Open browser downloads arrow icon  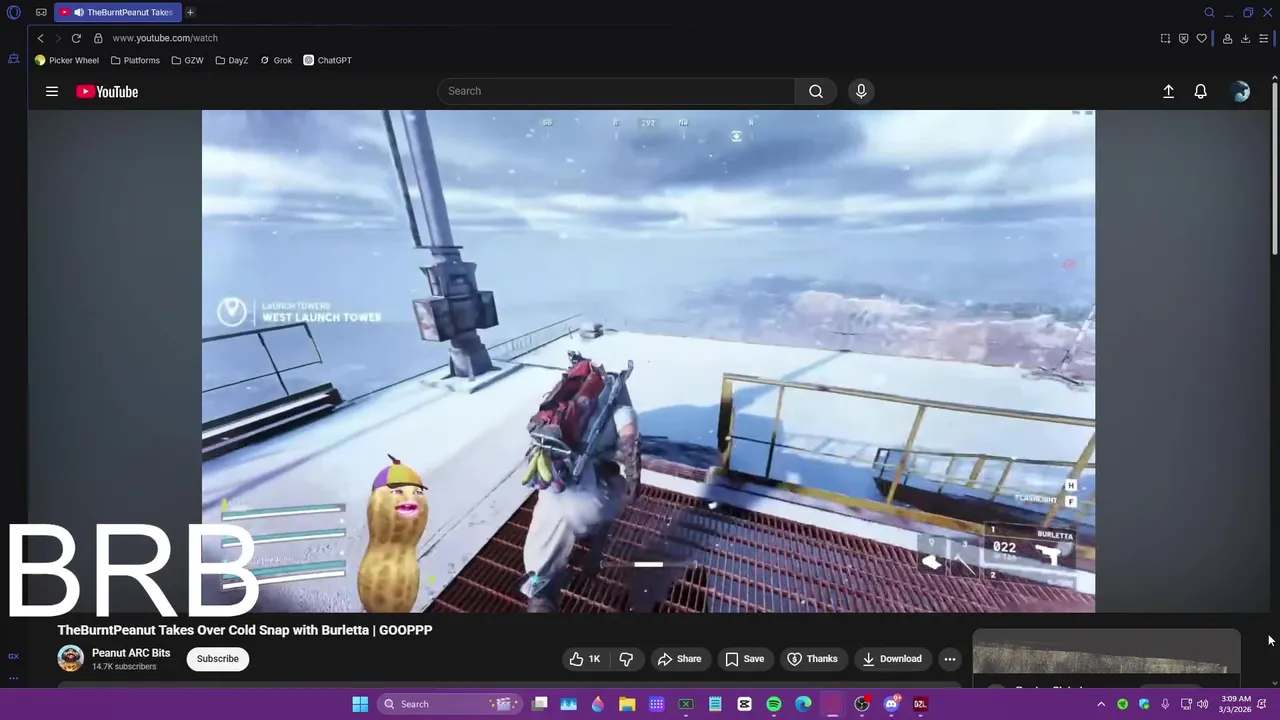(x=1245, y=38)
